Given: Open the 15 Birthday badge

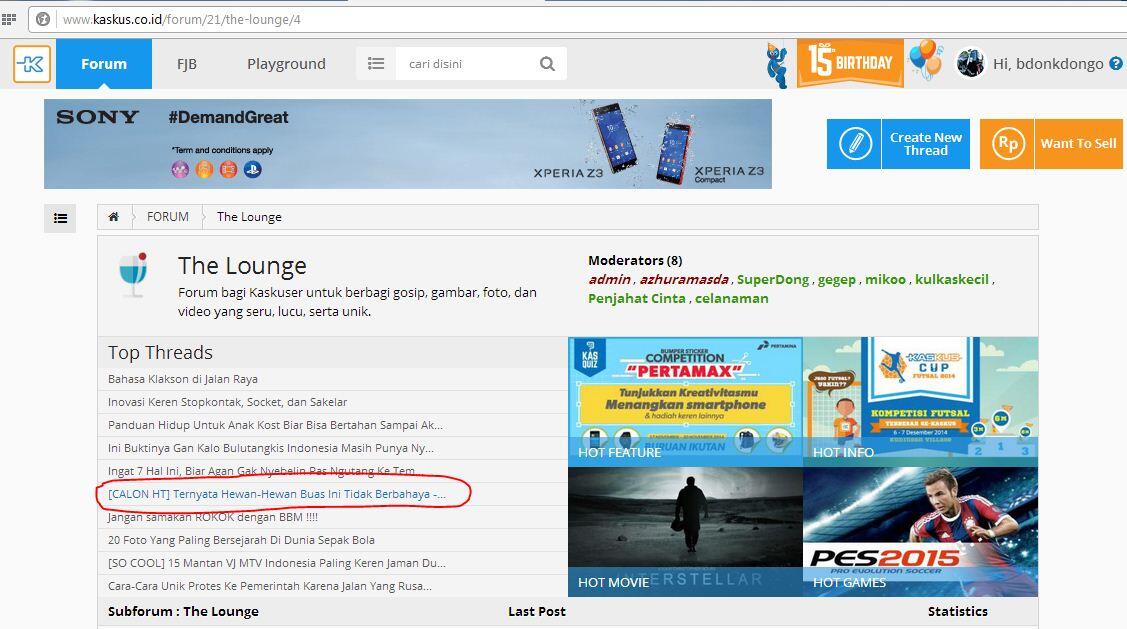Looking at the screenshot, I should [x=850, y=63].
